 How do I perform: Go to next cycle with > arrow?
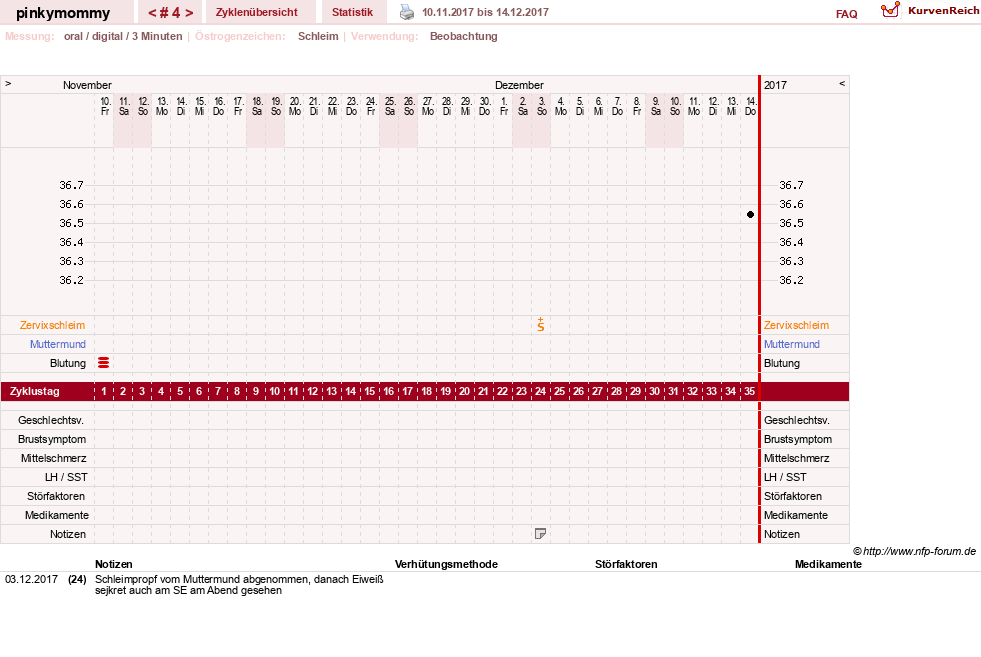coord(189,13)
